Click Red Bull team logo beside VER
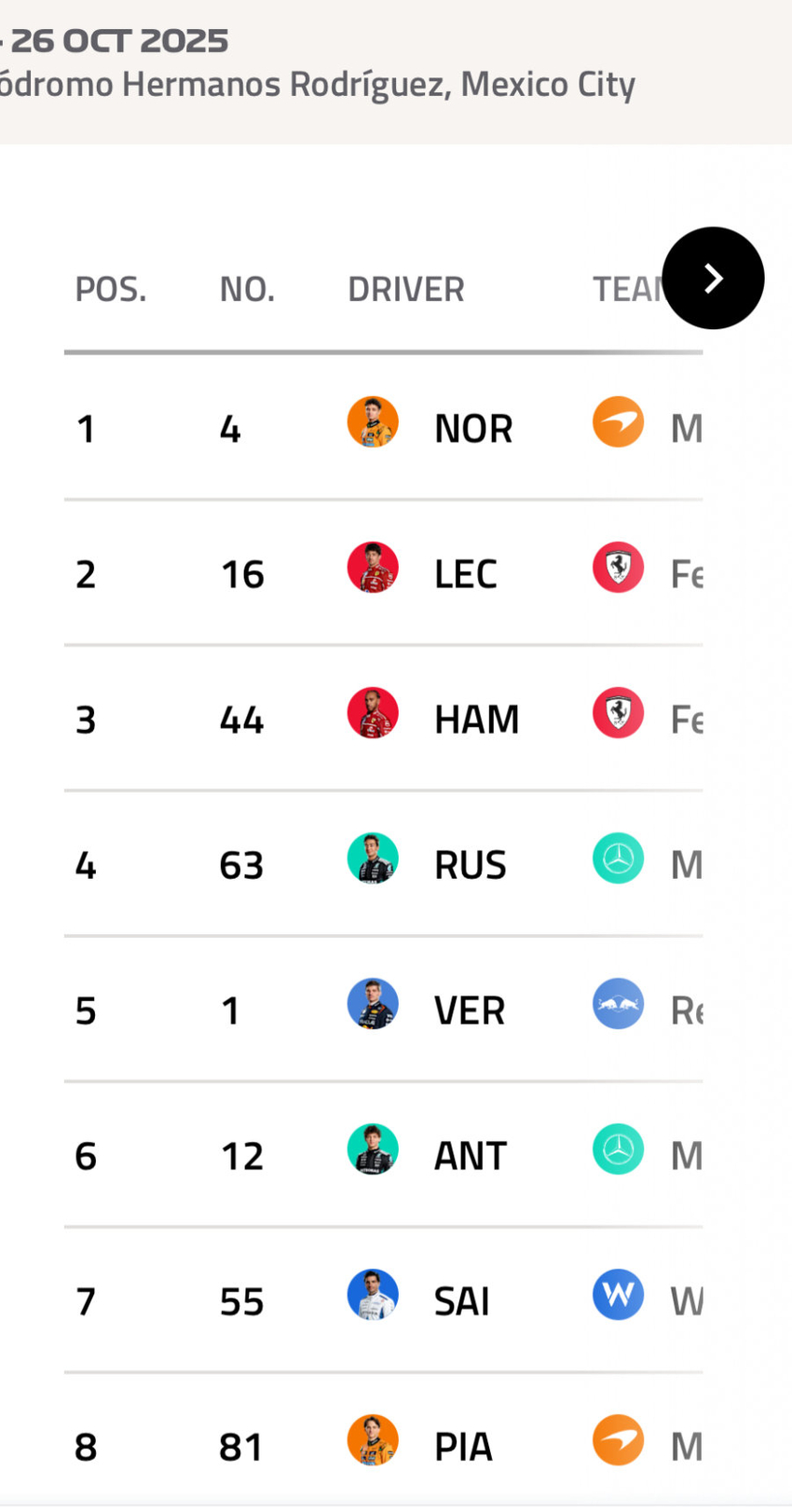Image resolution: width=792 pixels, height=1512 pixels. coord(618,1004)
